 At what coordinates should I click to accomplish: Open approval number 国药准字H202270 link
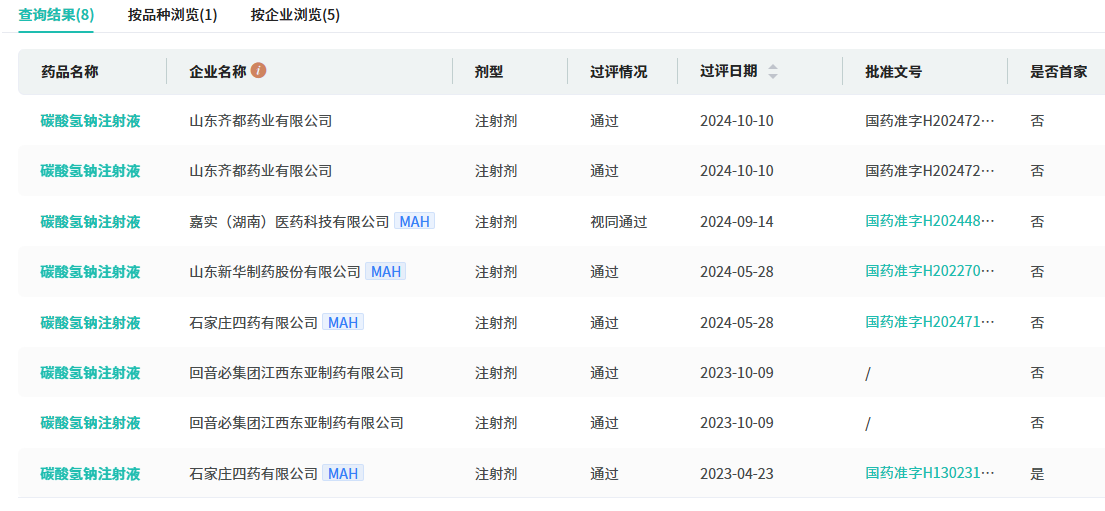point(930,272)
